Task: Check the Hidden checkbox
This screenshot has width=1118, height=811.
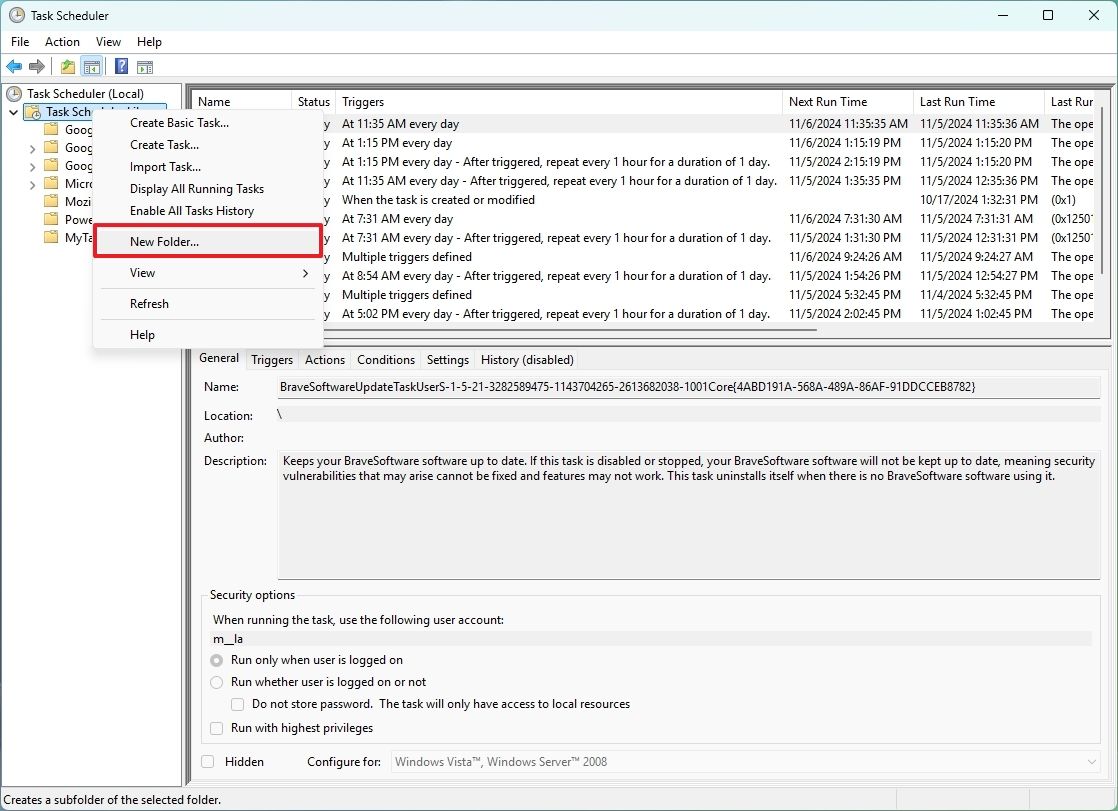Action: click(208, 761)
